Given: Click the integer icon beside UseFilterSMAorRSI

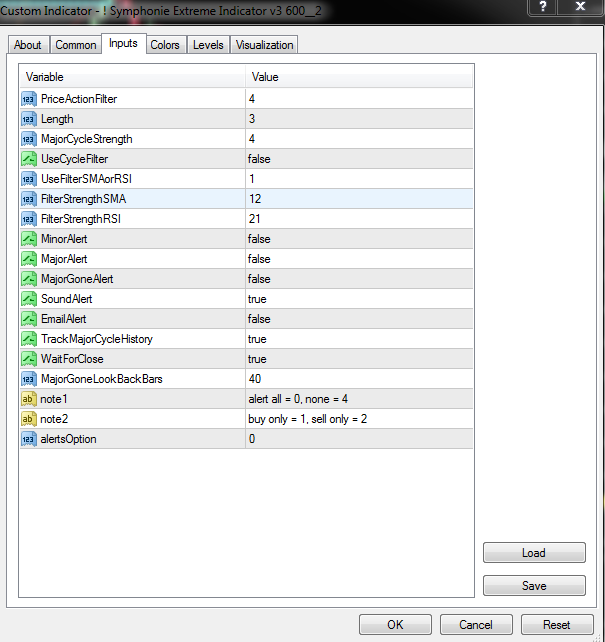Looking at the screenshot, I should (29, 179).
